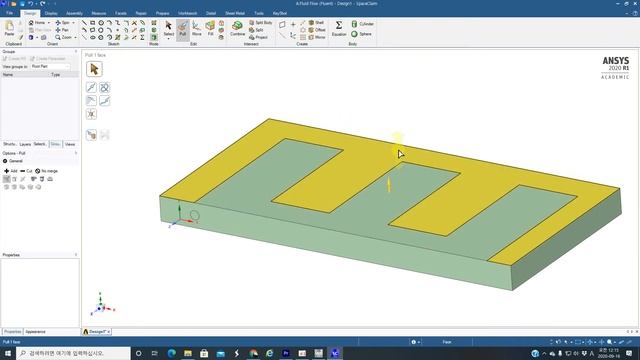Image resolution: width=640 pixels, height=360 pixels.
Task: Click the Shell tool in Create group
Action: pos(316,22)
